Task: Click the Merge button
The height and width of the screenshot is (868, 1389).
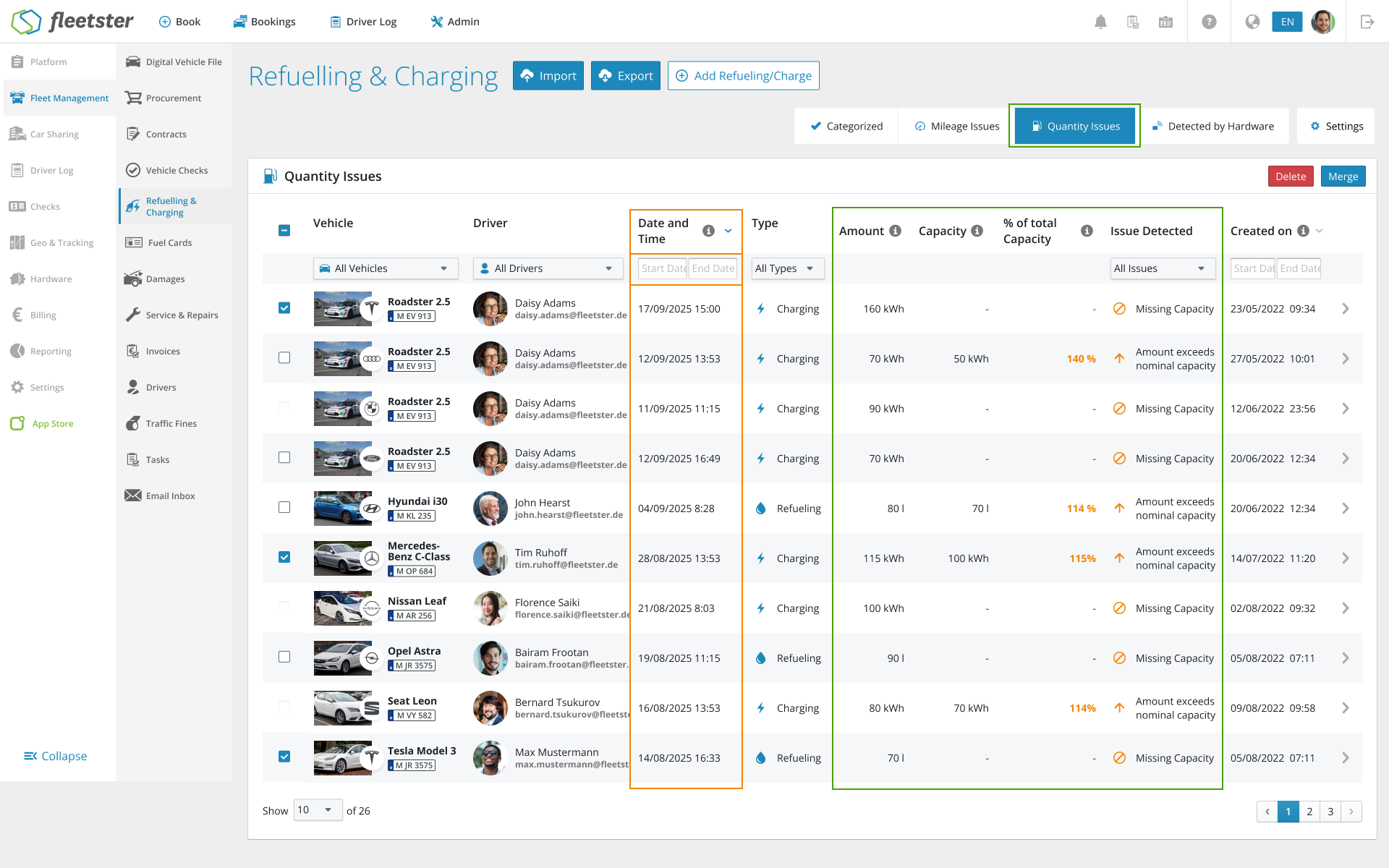Action: click(1343, 176)
